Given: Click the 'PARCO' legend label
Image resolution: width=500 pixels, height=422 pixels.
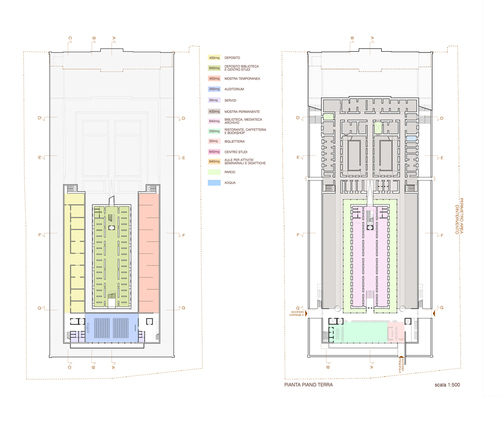Looking at the screenshot, I should pyautogui.click(x=230, y=172).
